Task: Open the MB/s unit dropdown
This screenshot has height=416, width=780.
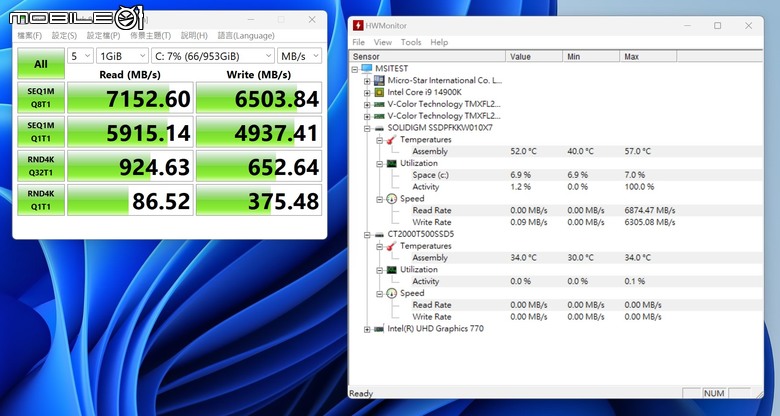Action: point(299,56)
